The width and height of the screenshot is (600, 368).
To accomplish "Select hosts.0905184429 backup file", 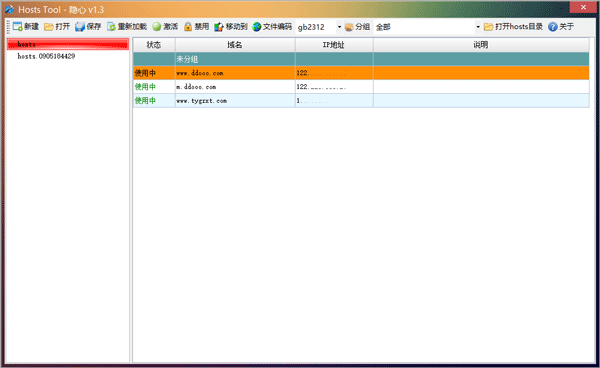I will click(x=46, y=56).
